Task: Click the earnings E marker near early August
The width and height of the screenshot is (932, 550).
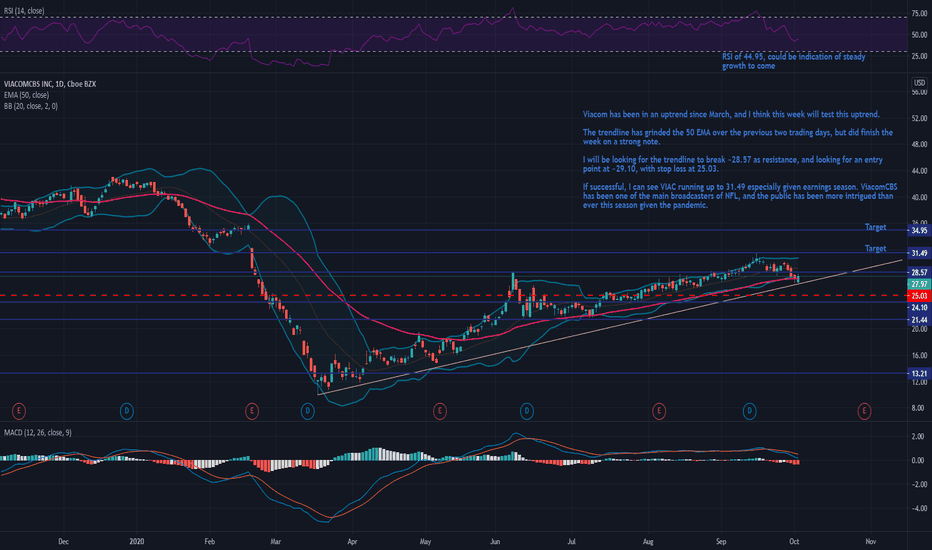Action: (659, 411)
